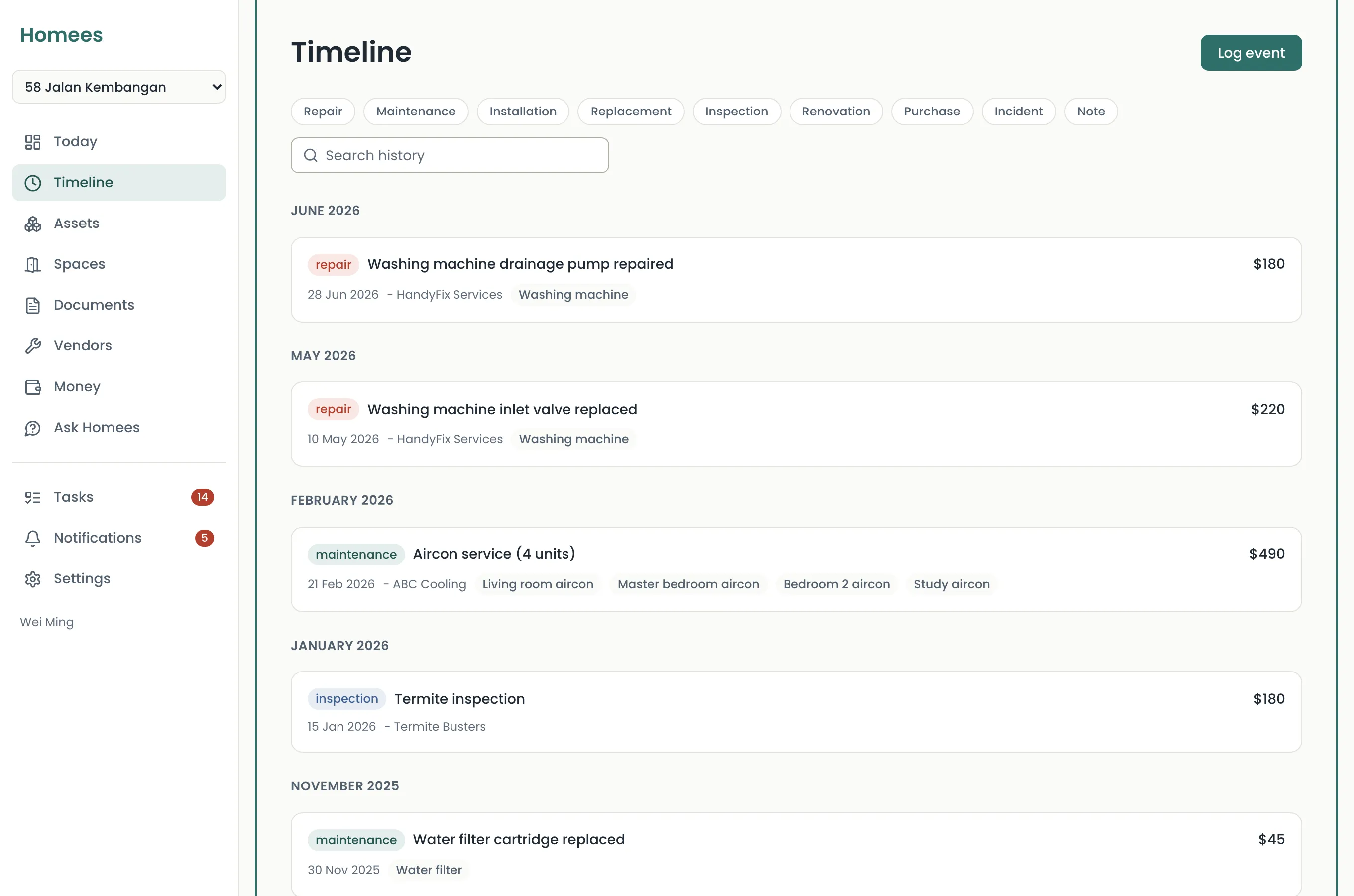Image resolution: width=1354 pixels, height=896 pixels.
Task: Click the Log event button
Action: coord(1250,53)
